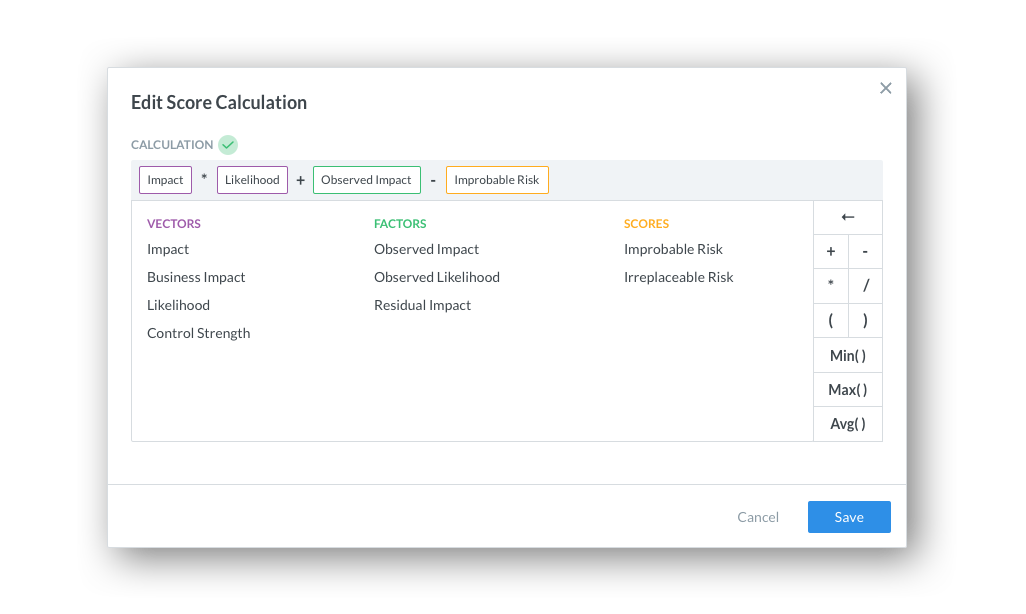Add an opening parenthesis
The width and height of the screenshot is (1026, 614).
point(830,320)
